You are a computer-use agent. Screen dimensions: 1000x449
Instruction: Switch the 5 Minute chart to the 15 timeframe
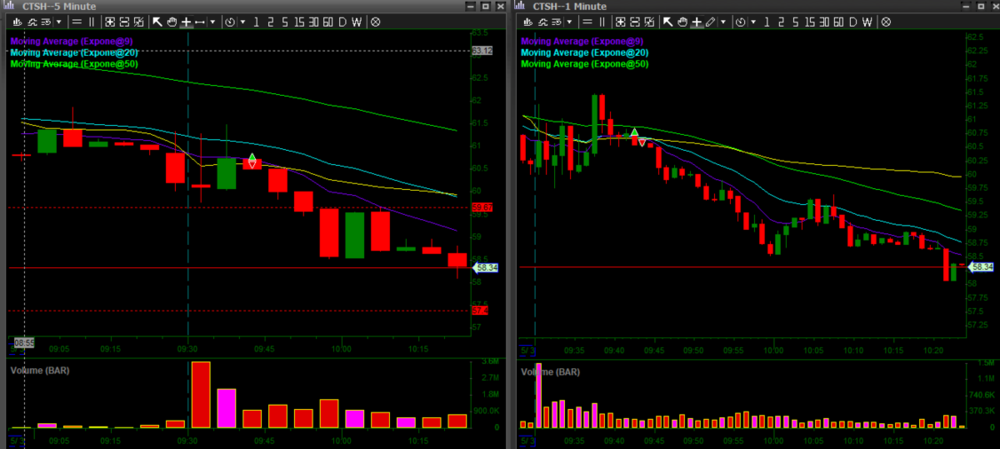tap(297, 21)
